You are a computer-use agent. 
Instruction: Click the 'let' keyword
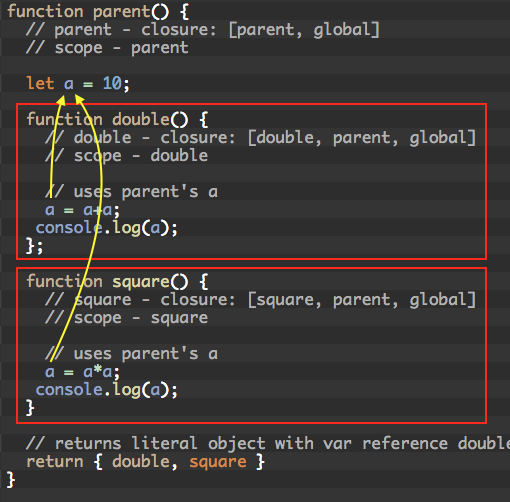click(x=40, y=83)
